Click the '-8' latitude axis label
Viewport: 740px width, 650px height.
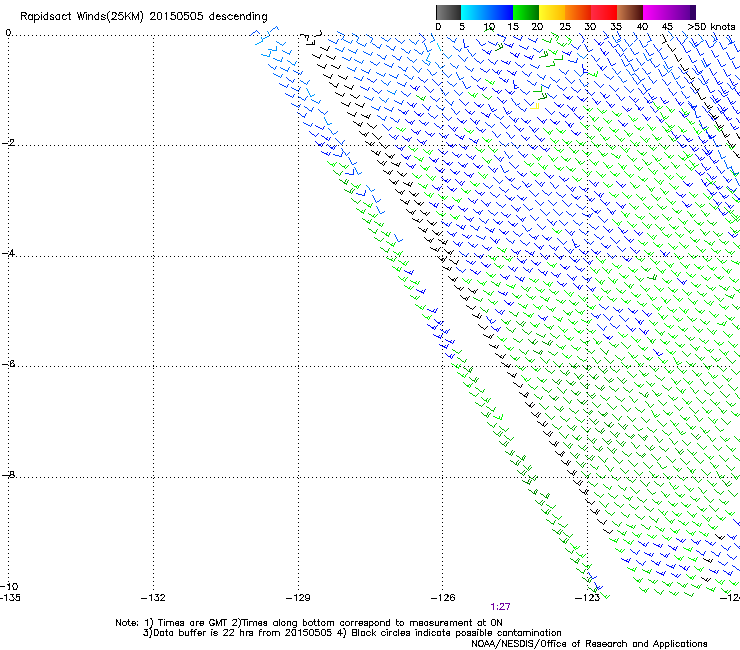[8, 474]
